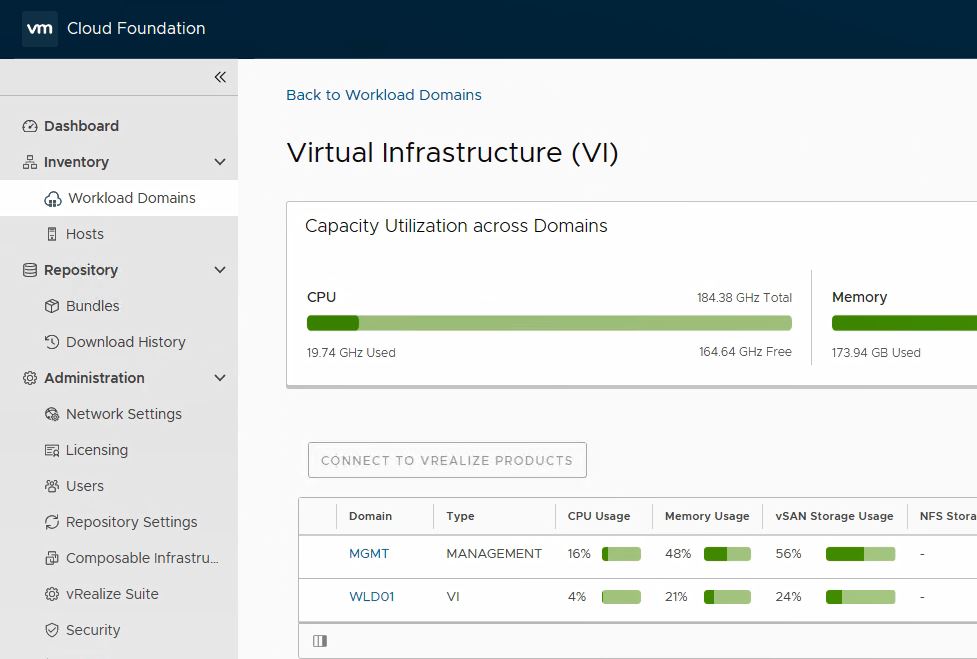The image size is (977, 659).
Task: Collapse the sidebar with double-chevron icon
Action: pos(220,77)
